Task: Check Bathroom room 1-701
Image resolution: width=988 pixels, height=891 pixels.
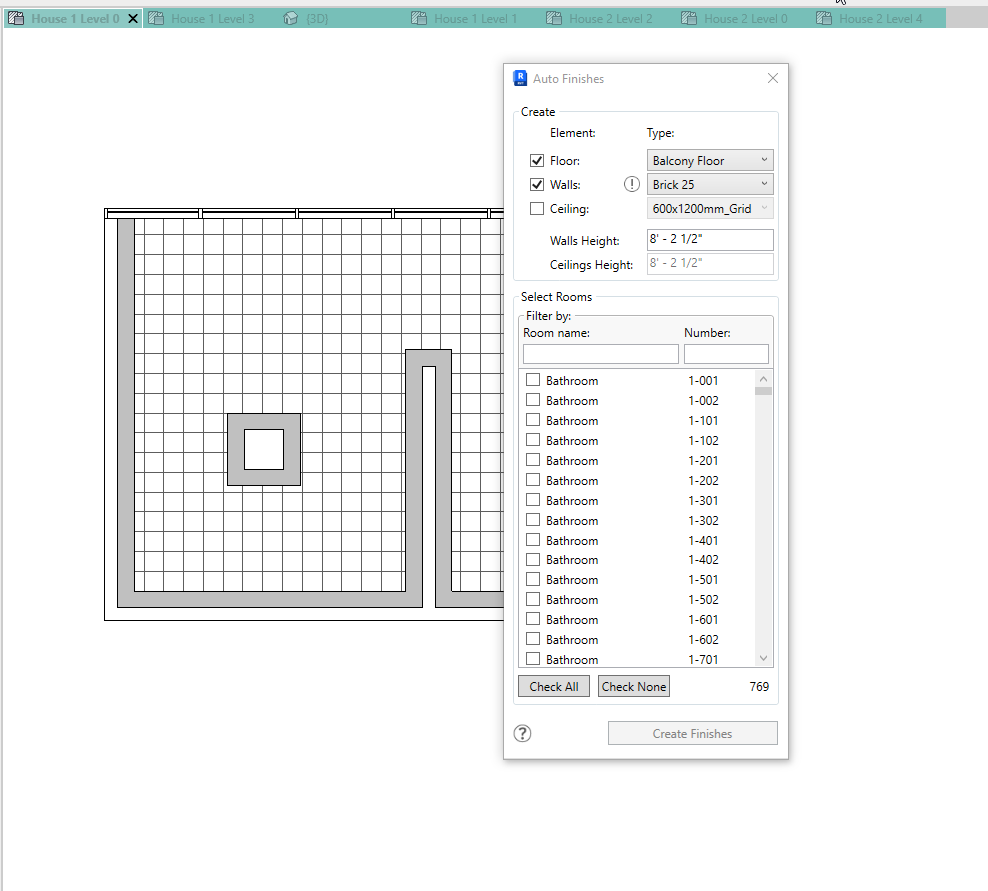Action: click(533, 659)
